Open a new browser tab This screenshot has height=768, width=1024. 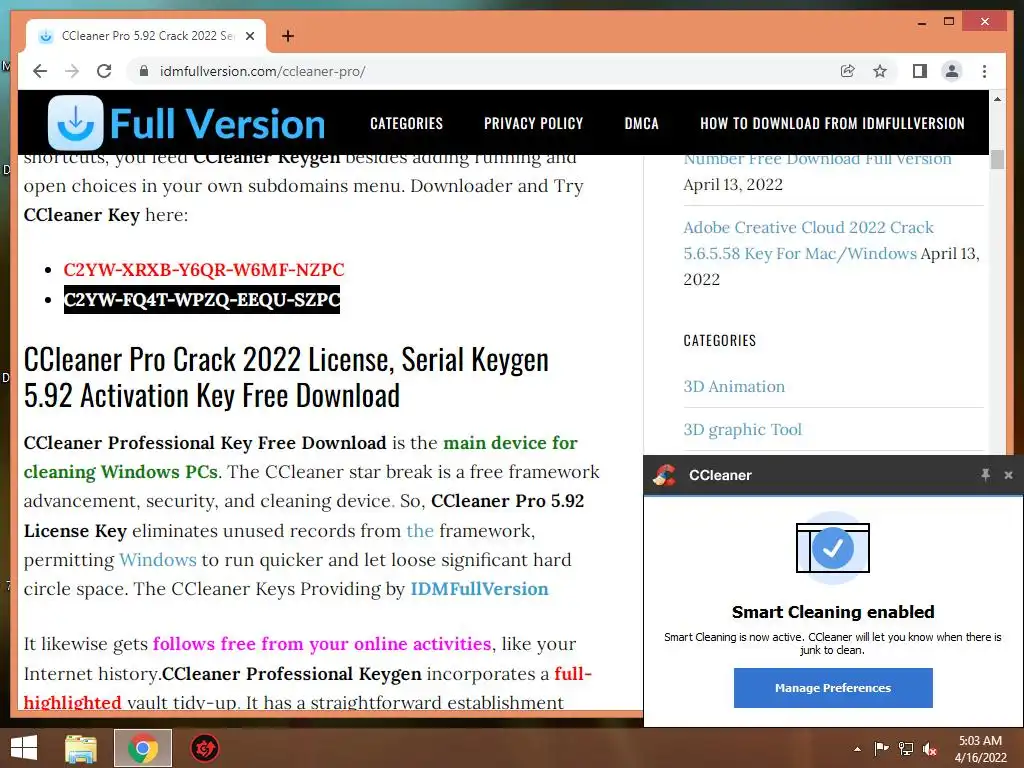click(x=288, y=36)
